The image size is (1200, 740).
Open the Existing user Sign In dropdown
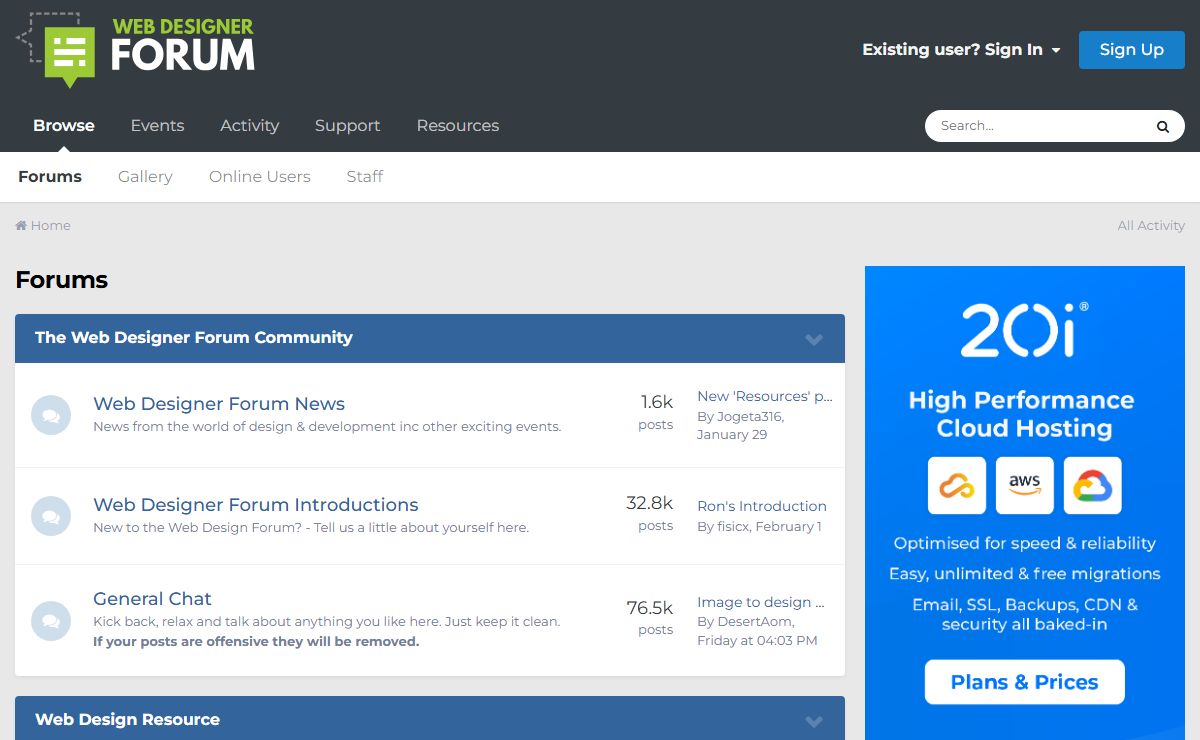pos(960,50)
